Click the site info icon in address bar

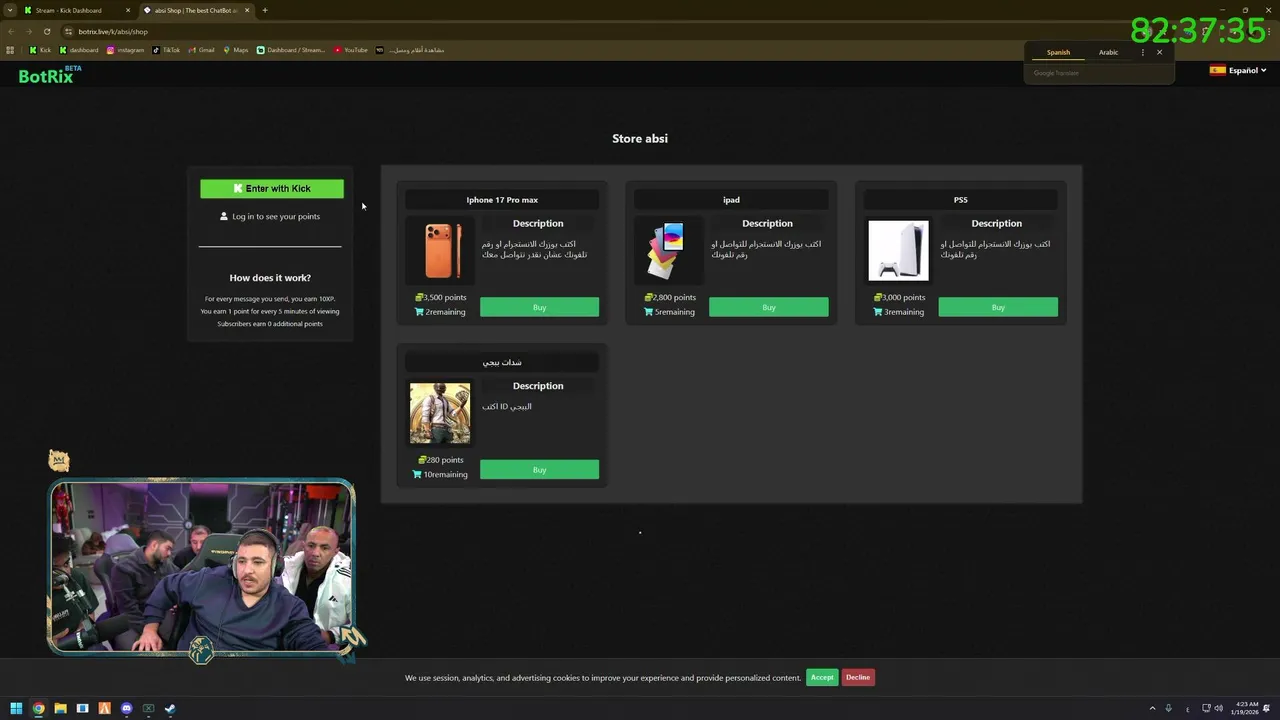68,31
